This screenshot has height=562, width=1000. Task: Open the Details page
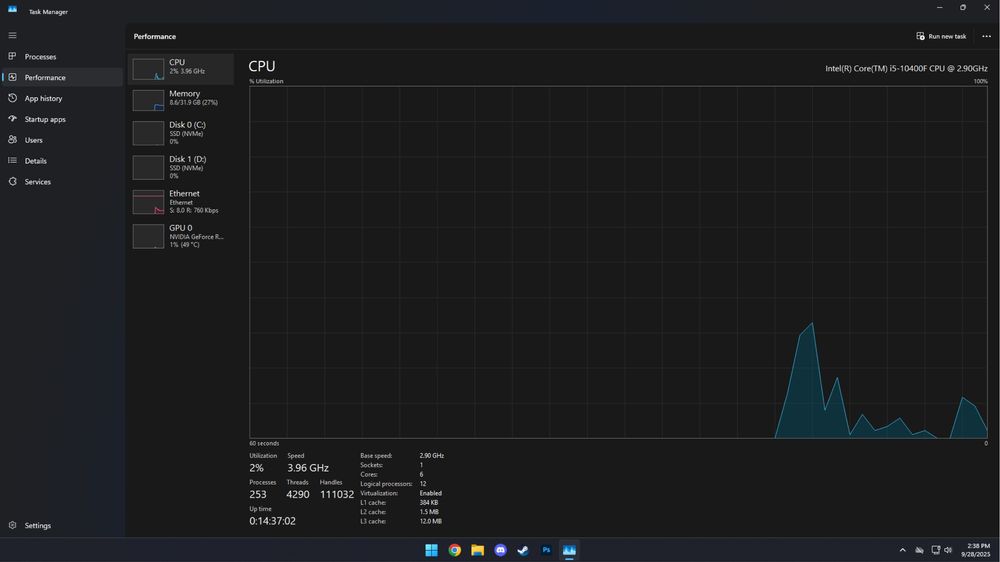(62, 161)
